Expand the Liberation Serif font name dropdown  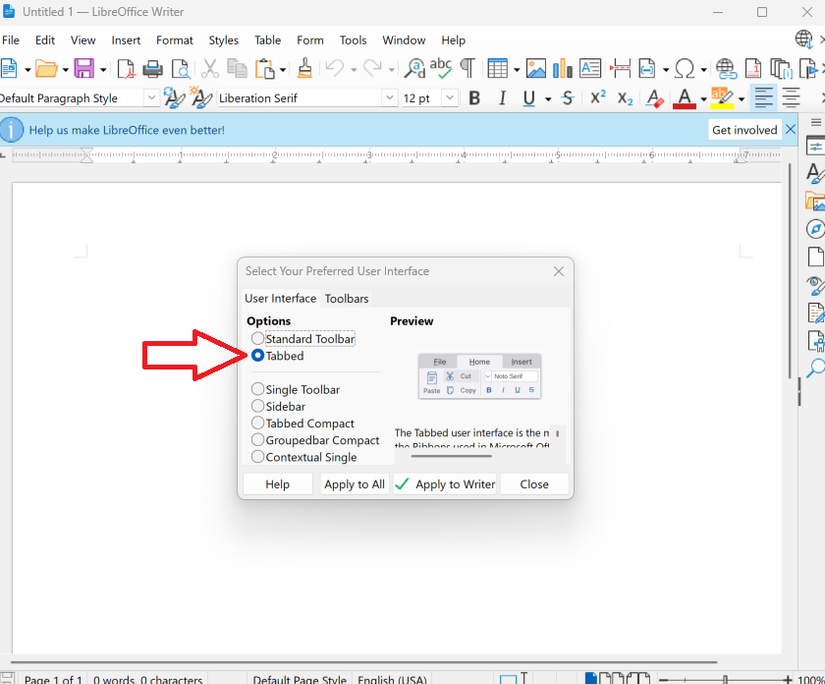pyautogui.click(x=389, y=98)
